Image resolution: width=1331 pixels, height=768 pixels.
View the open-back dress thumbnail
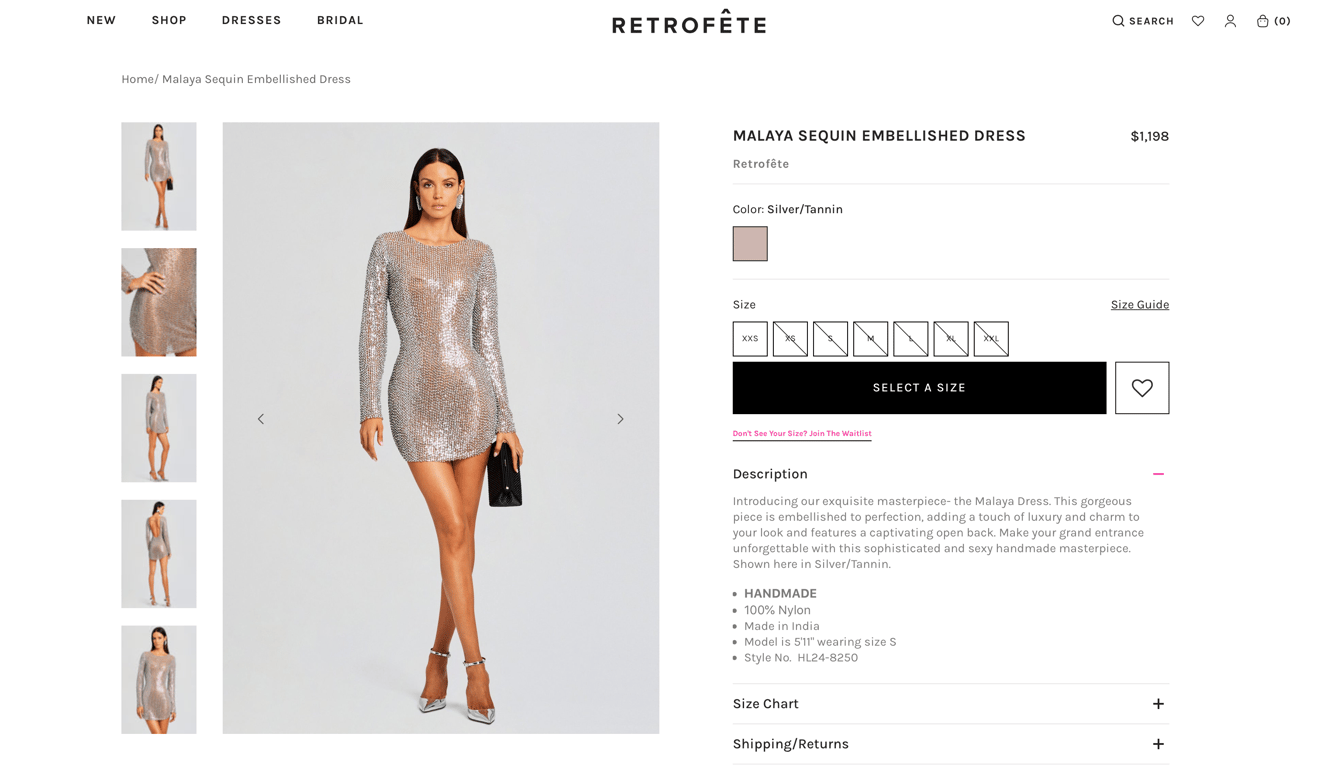(x=159, y=554)
